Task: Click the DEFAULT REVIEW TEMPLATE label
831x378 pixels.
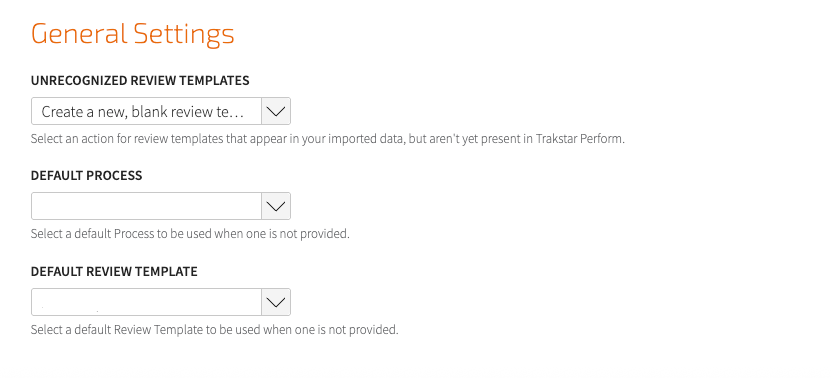Action: (114, 272)
